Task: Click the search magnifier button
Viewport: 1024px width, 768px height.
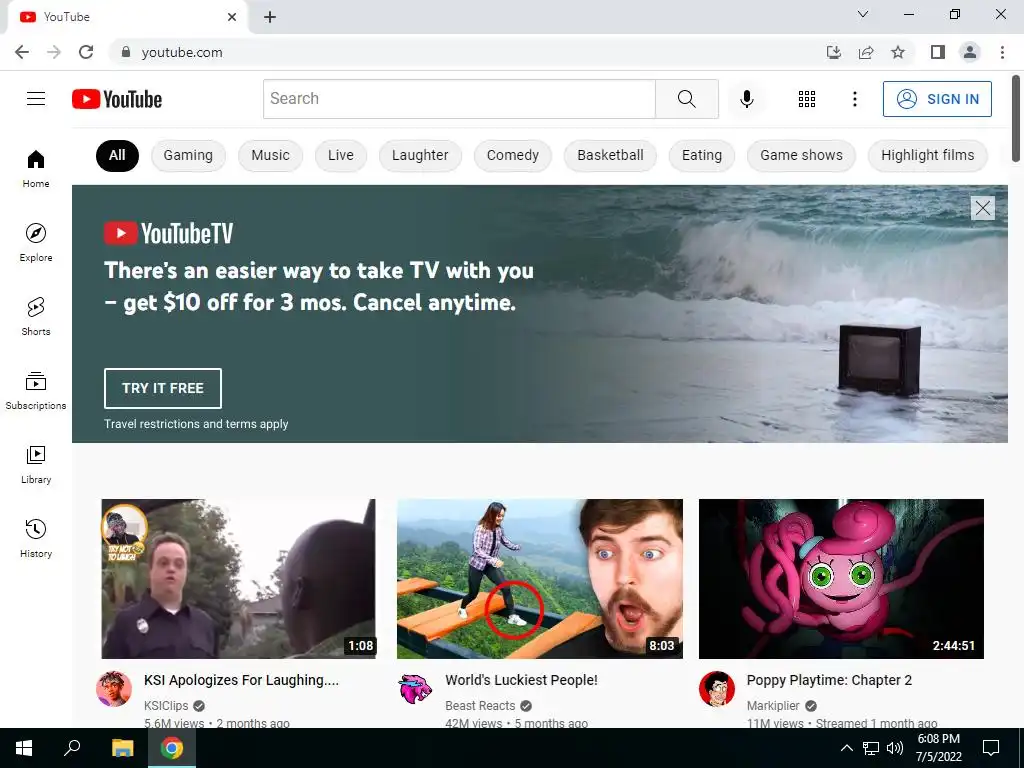Action: [x=686, y=99]
